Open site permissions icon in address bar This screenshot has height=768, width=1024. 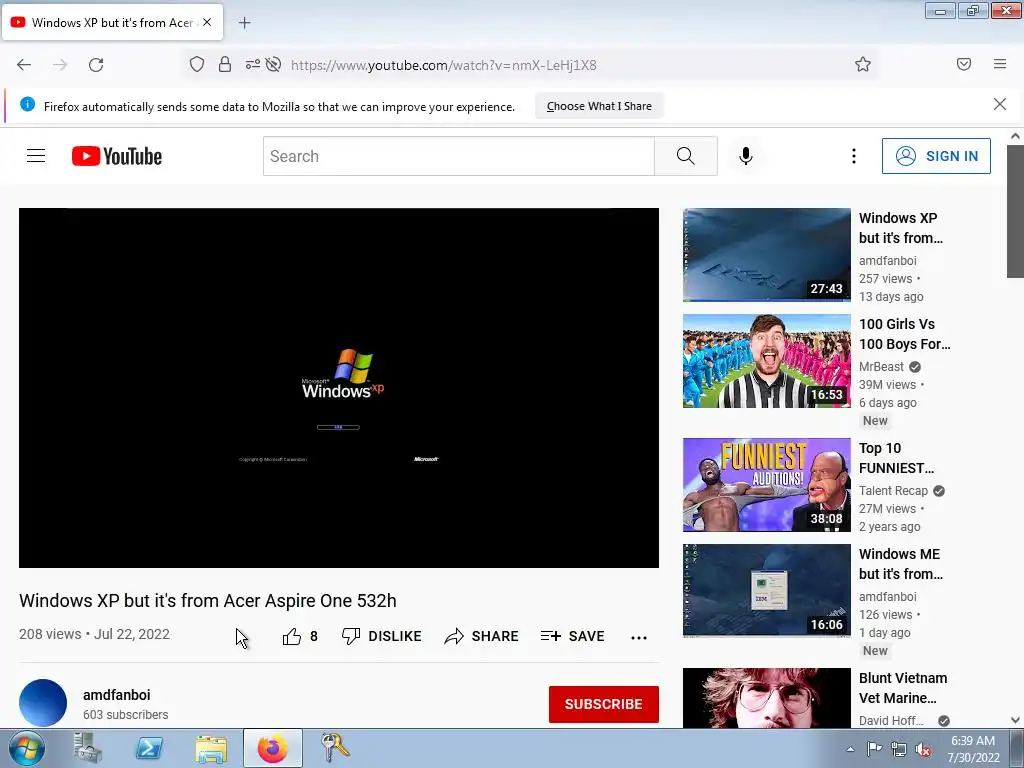(253, 64)
